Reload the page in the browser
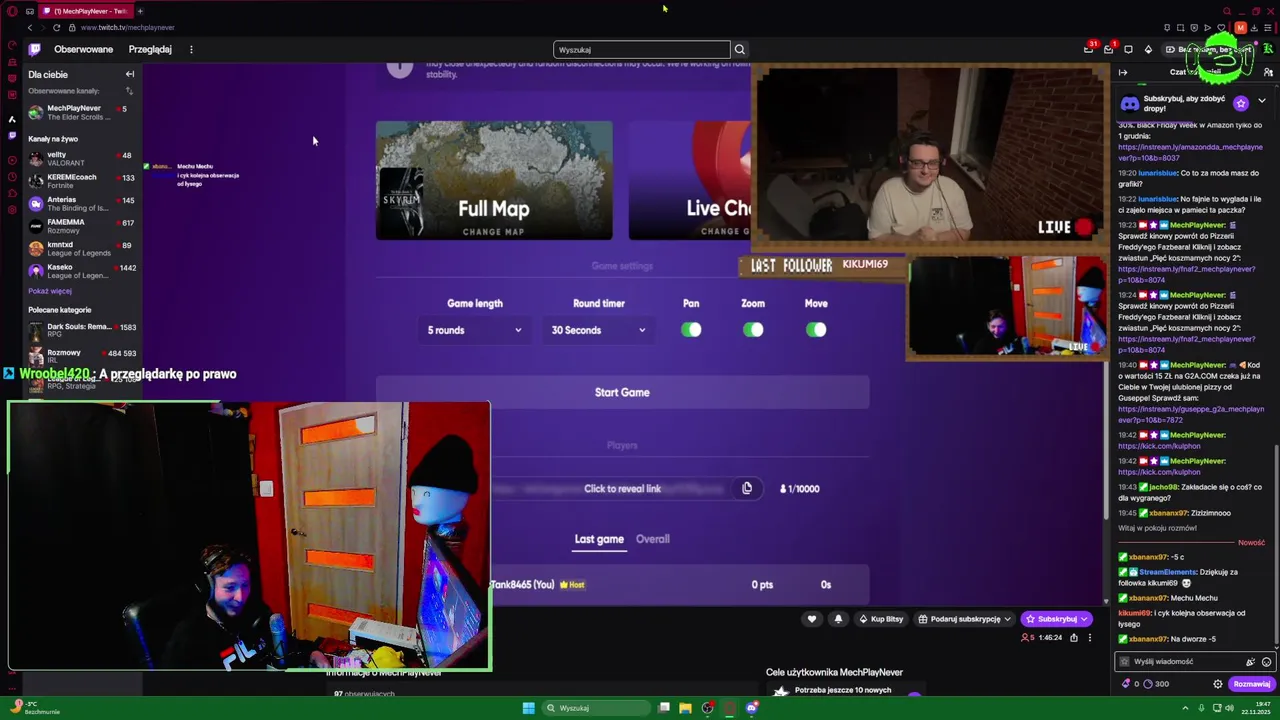 (x=56, y=27)
